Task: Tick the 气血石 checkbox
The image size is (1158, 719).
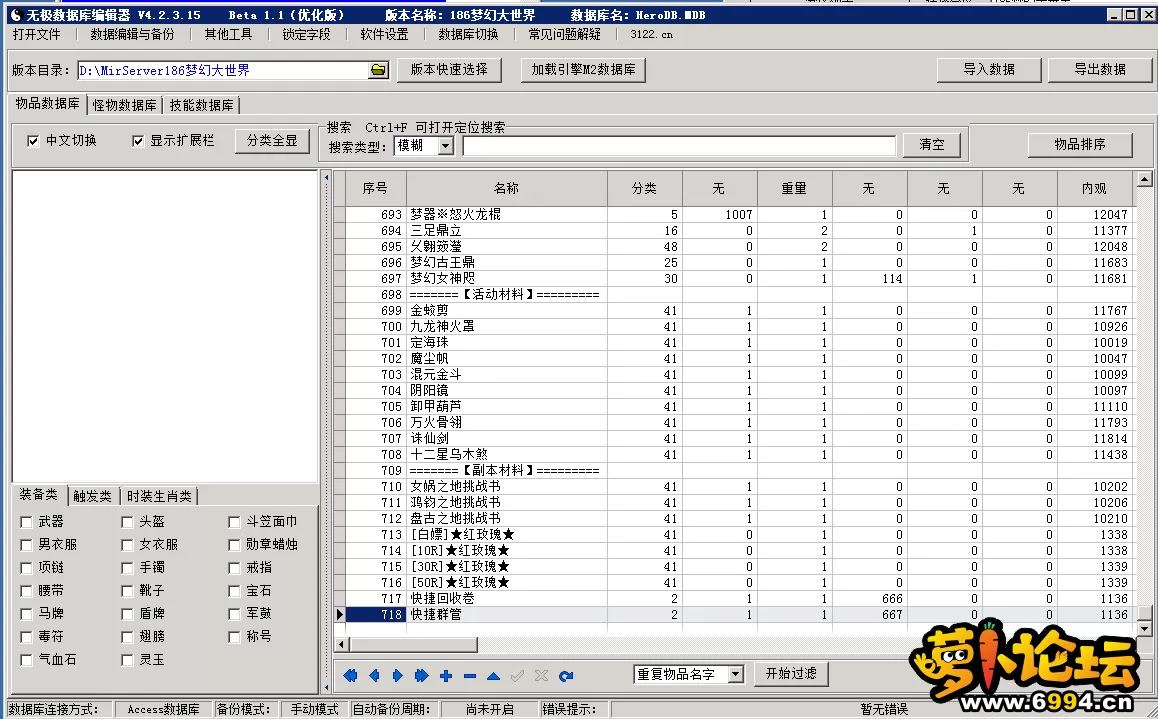Action: (x=26, y=660)
